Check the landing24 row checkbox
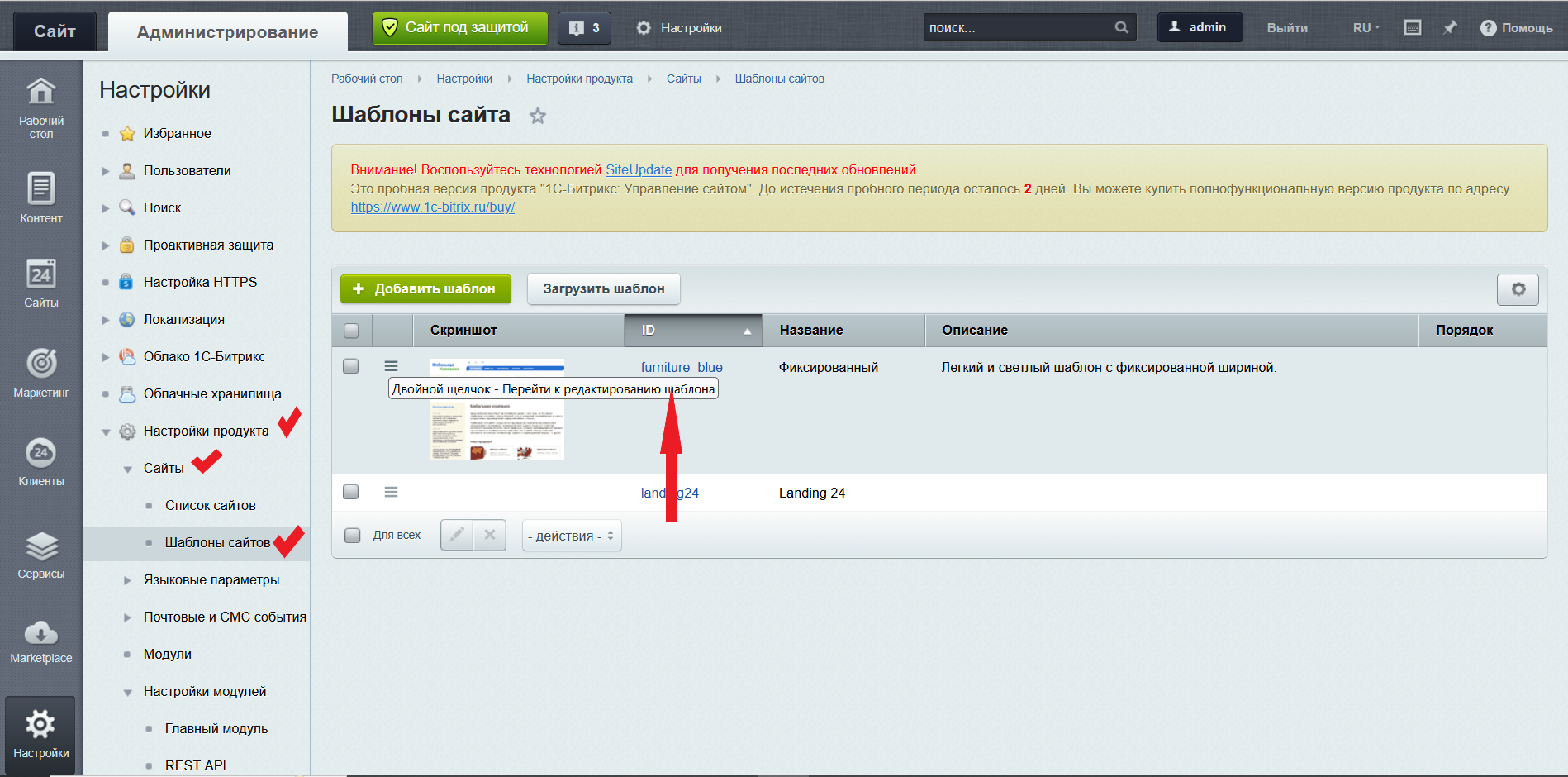This screenshot has height=777, width=1568. (x=351, y=492)
